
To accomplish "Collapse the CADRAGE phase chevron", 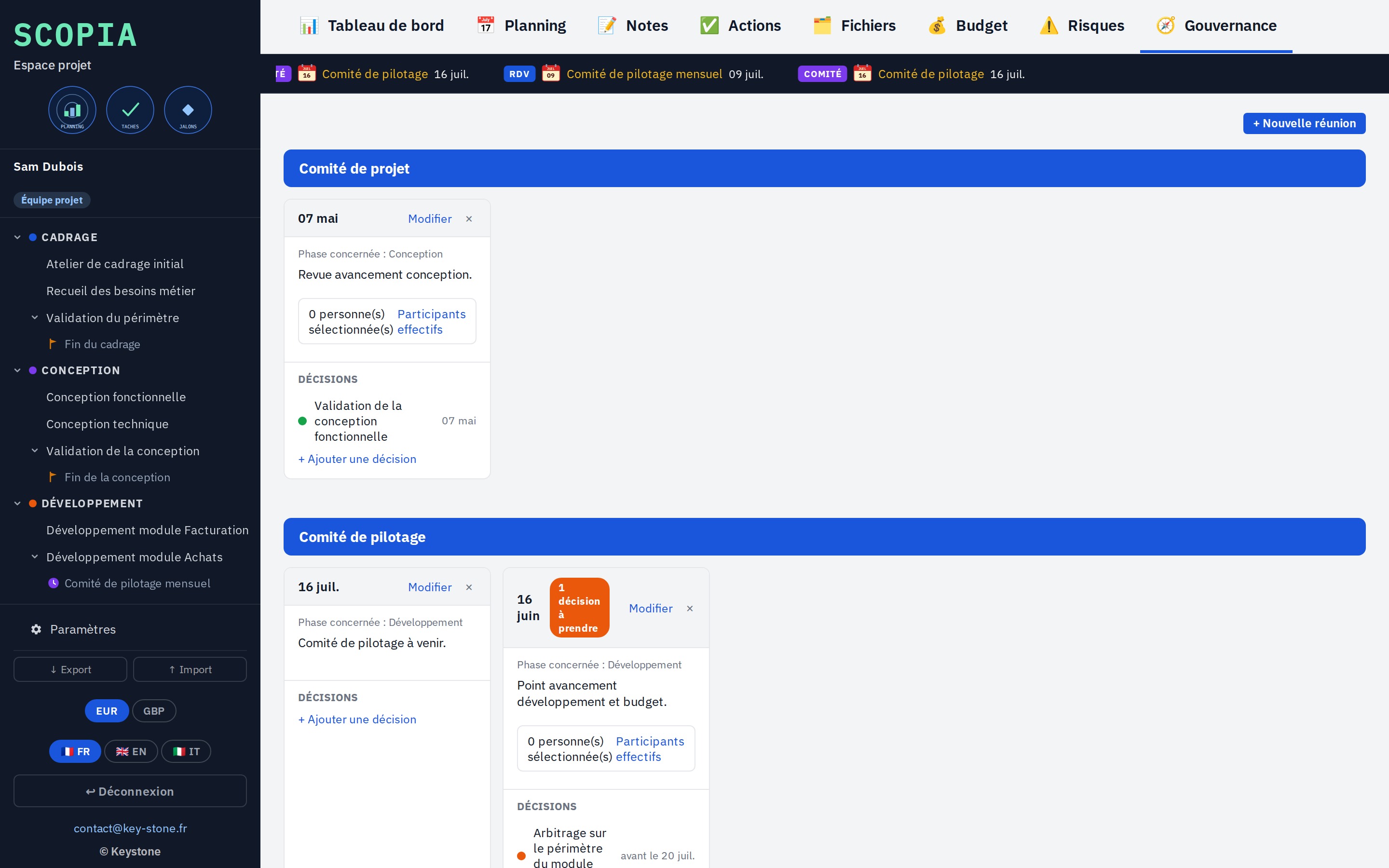I will tap(17, 237).
